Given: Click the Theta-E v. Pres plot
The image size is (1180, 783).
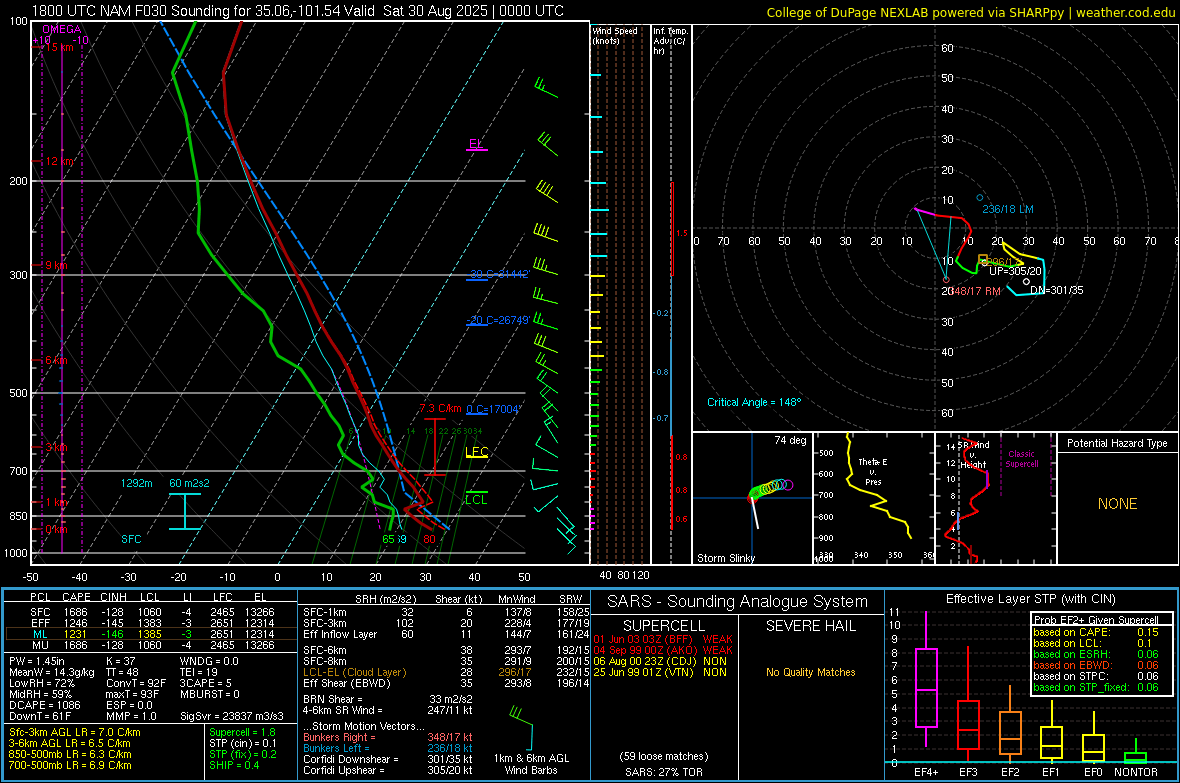Looking at the screenshot, I should pyautogui.click(x=874, y=498).
